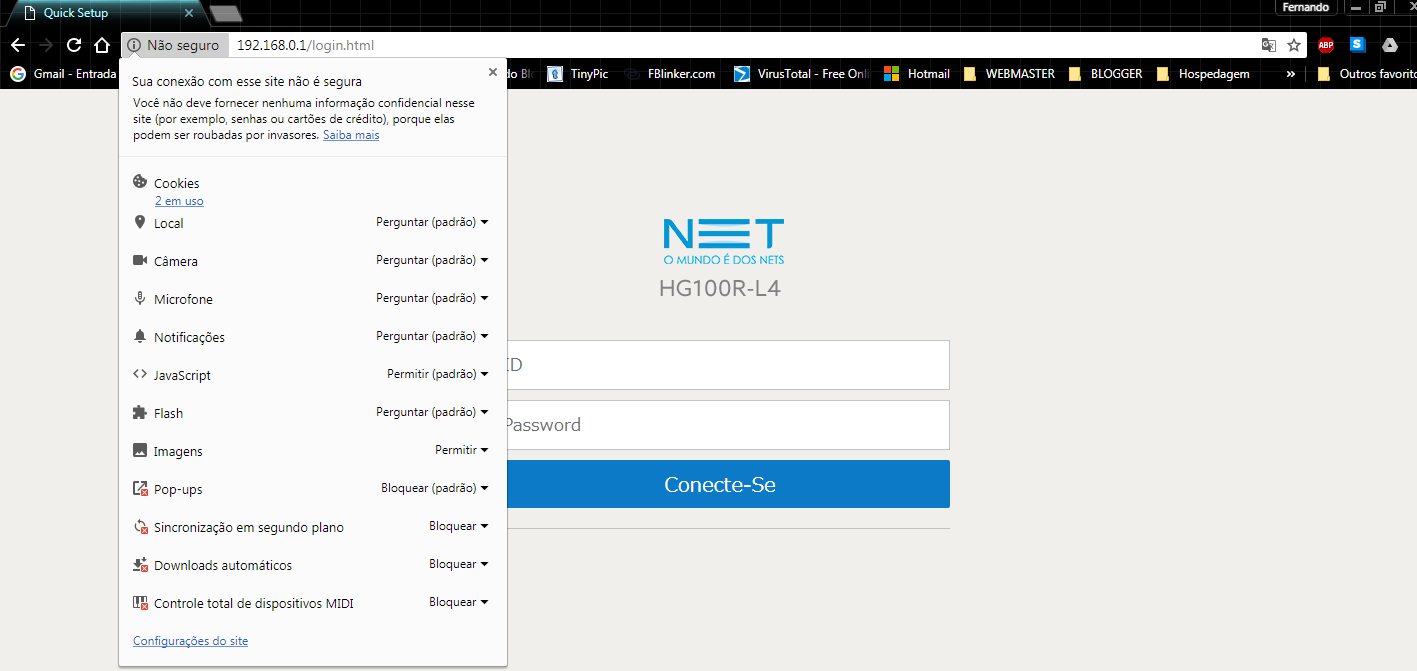Viewport: 1417px width, 671px height.
Task: Bookmark this page with the star icon
Action: click(1294, 45)
